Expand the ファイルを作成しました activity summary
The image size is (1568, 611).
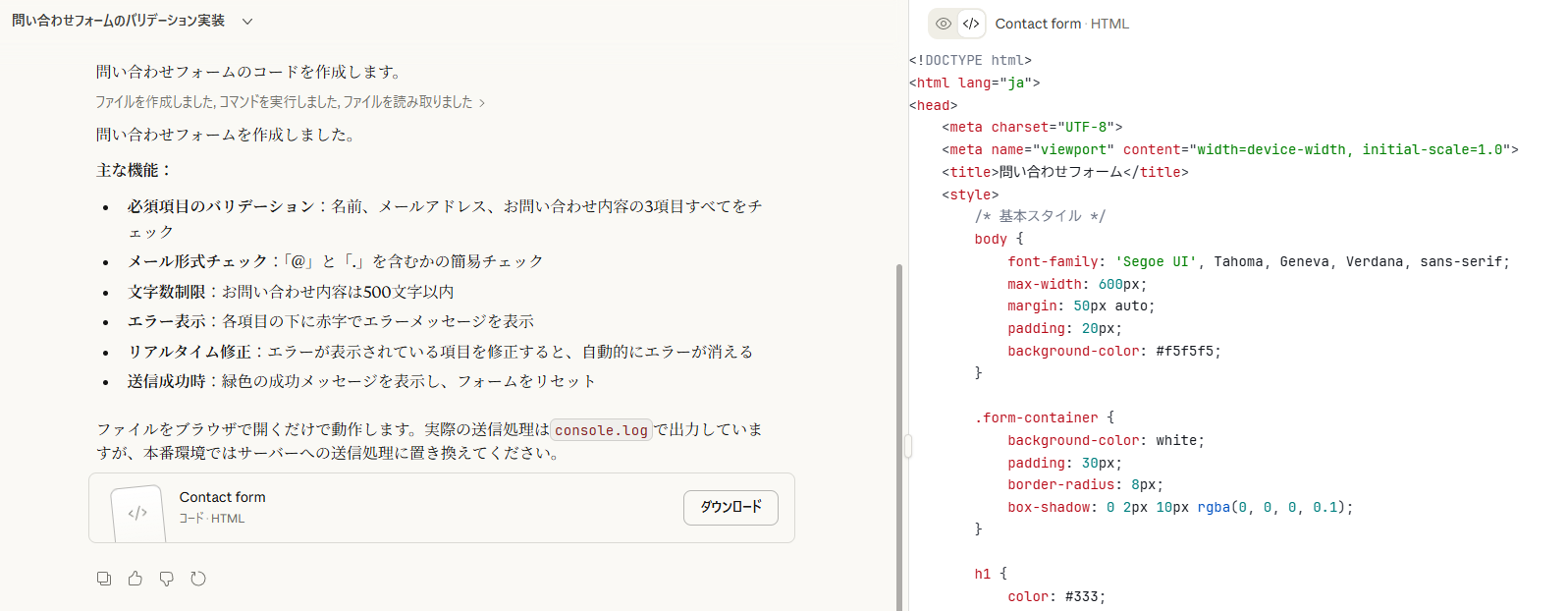click(290, 102)
